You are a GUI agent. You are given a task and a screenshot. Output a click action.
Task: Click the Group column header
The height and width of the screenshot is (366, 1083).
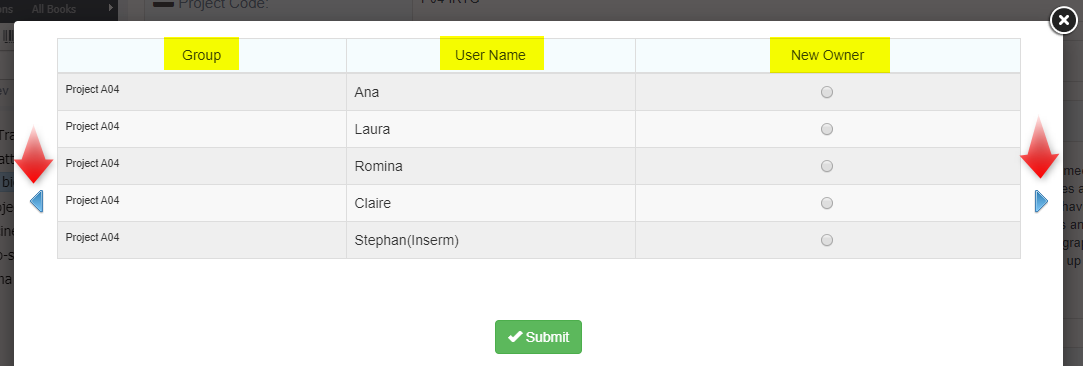[x=202, y=55]
